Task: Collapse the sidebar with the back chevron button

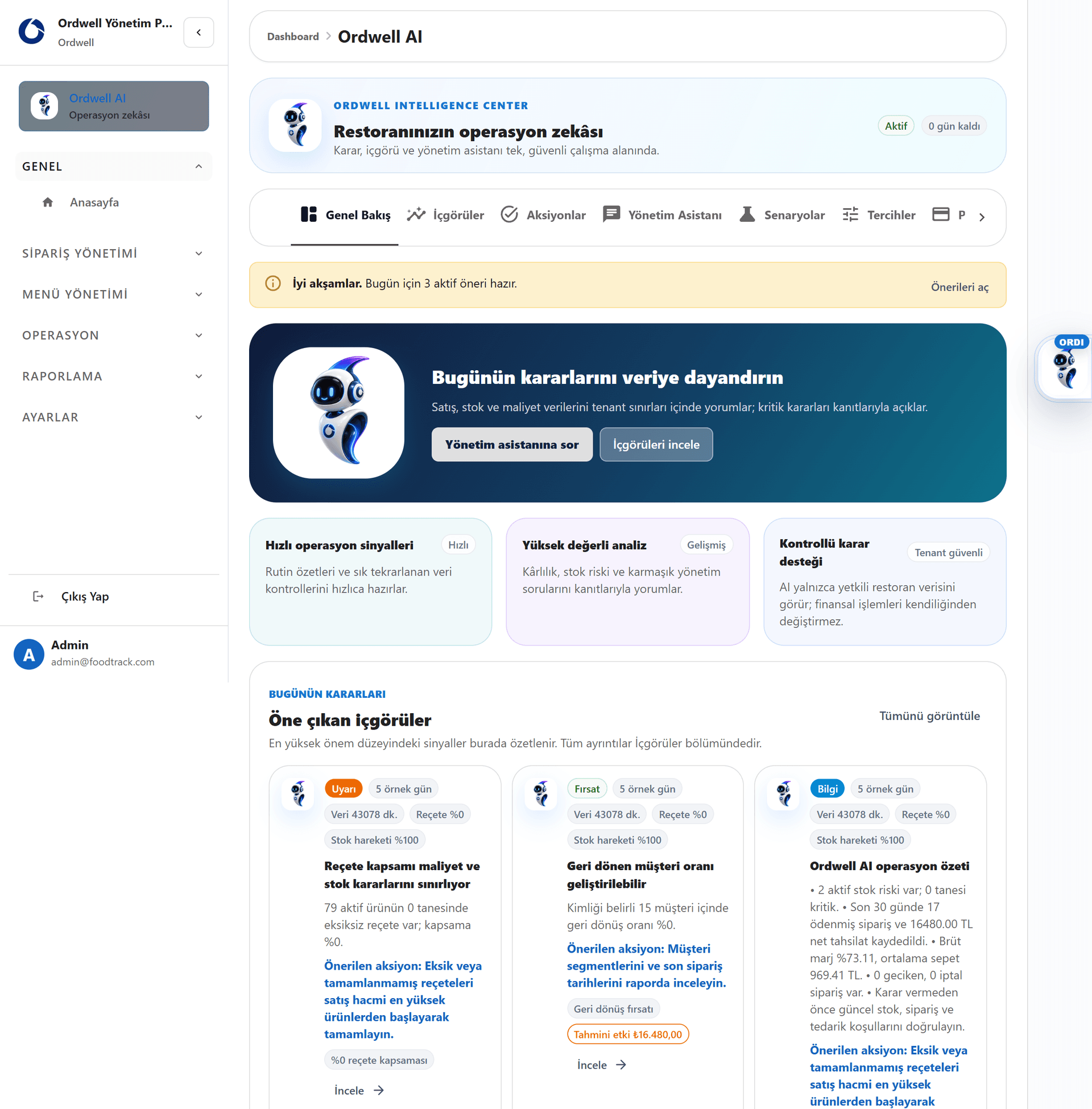Action: (x=198, y=32)
